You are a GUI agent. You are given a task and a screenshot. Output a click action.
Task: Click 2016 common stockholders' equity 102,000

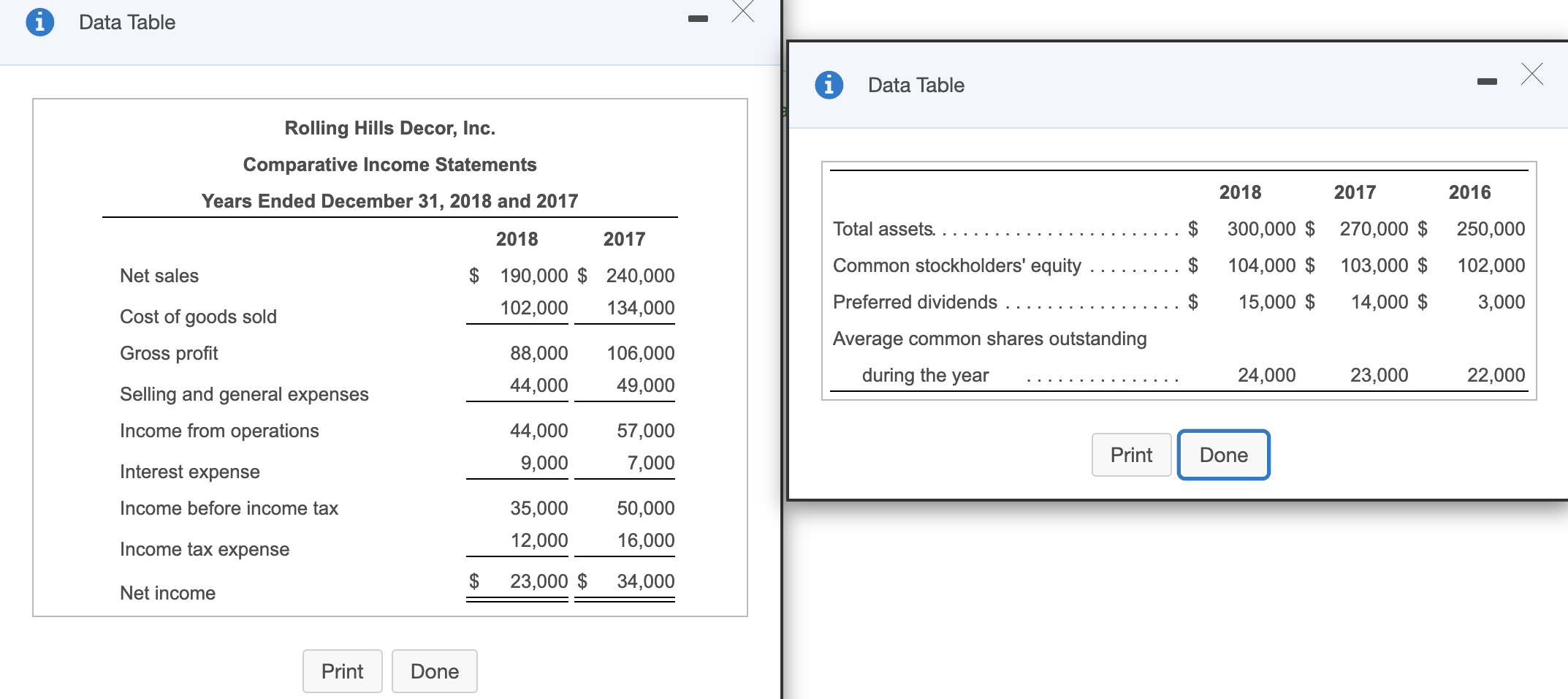click(1491, 265)
